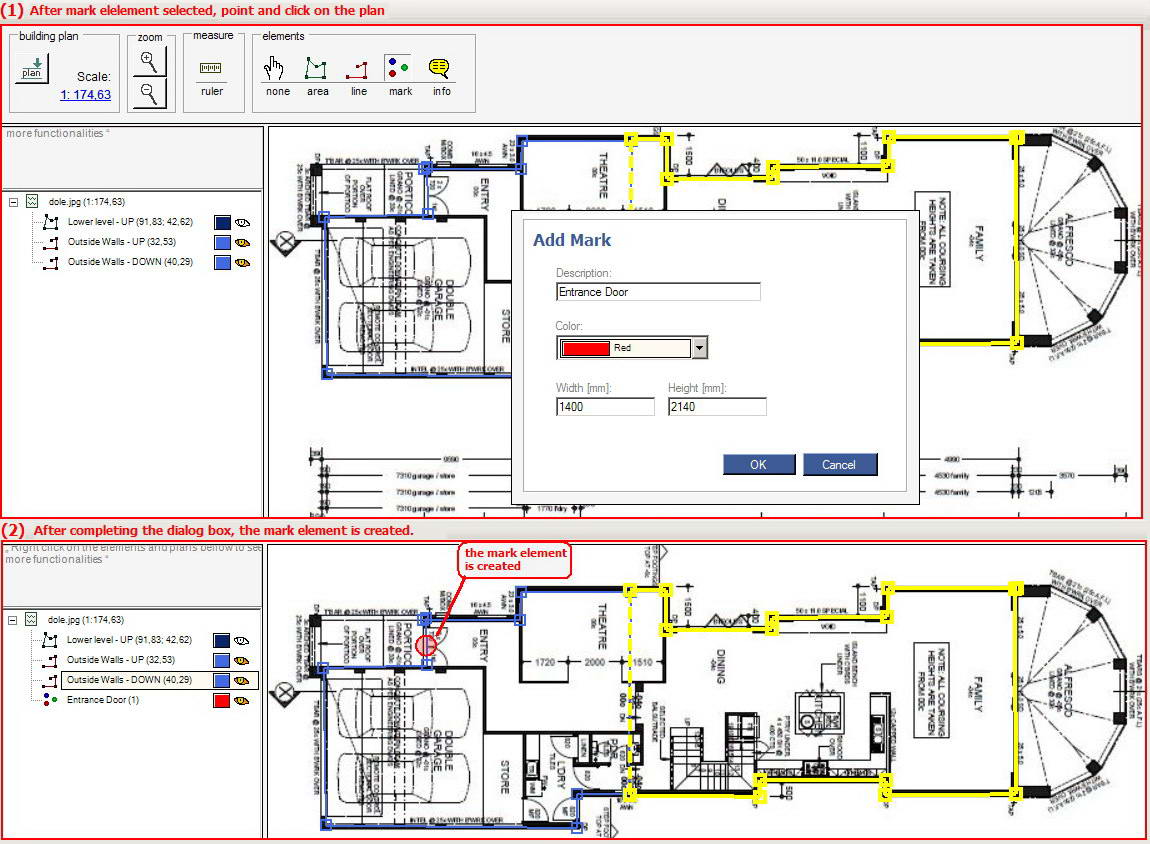Click the dole.jpg plan icon in step 1 tree
Viewport: 1150px width, 844px height.
coord(32,201)
